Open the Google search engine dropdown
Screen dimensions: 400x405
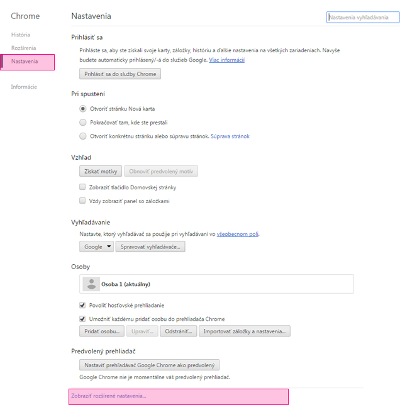coord(96,247)
